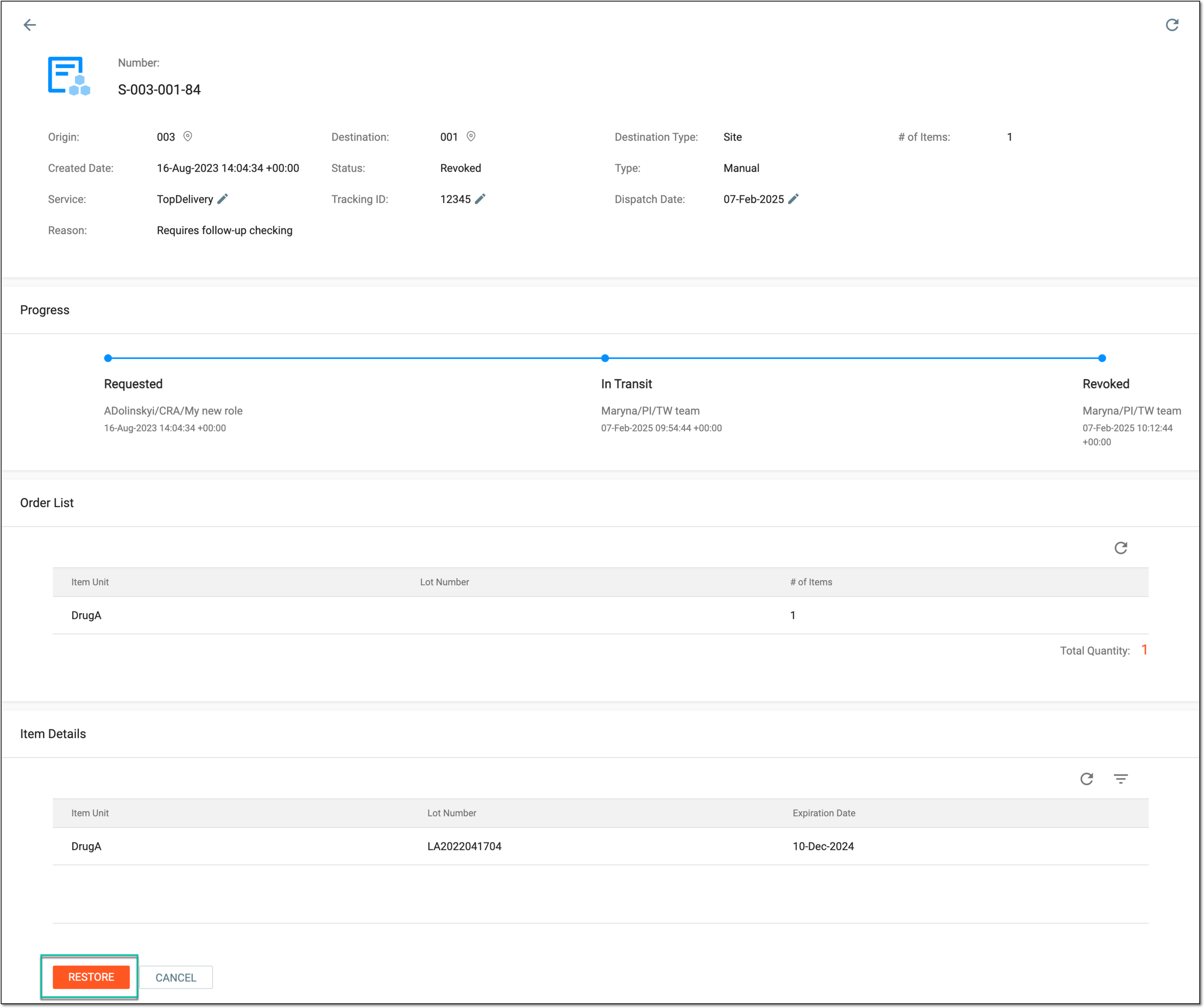Screen dimensions: 1204x1008
Task: Open Destination 001 location pin
Action: (x=471, y=136)
